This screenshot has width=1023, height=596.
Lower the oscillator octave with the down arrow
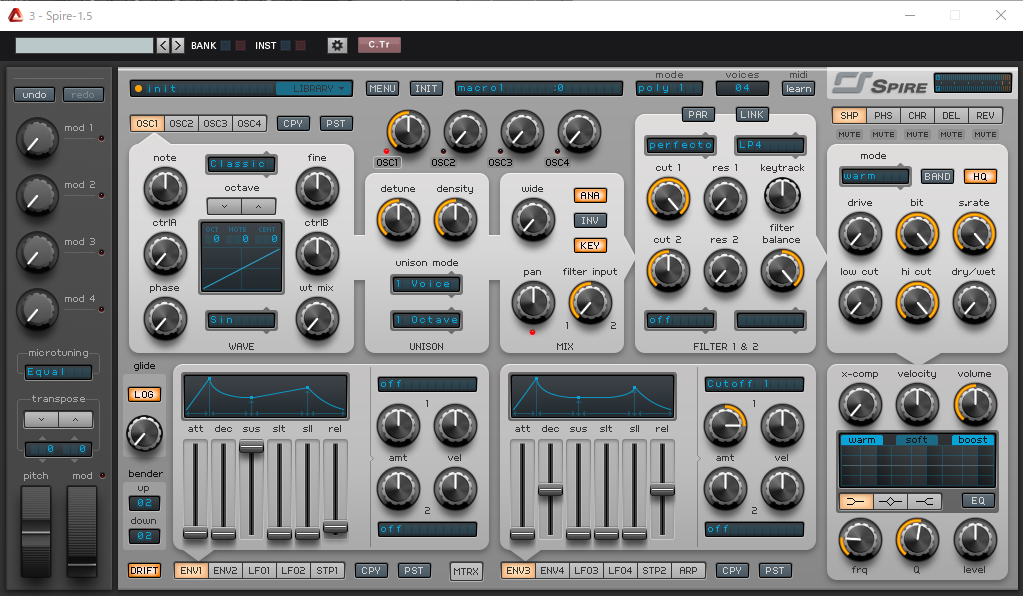tap(224, 207)
